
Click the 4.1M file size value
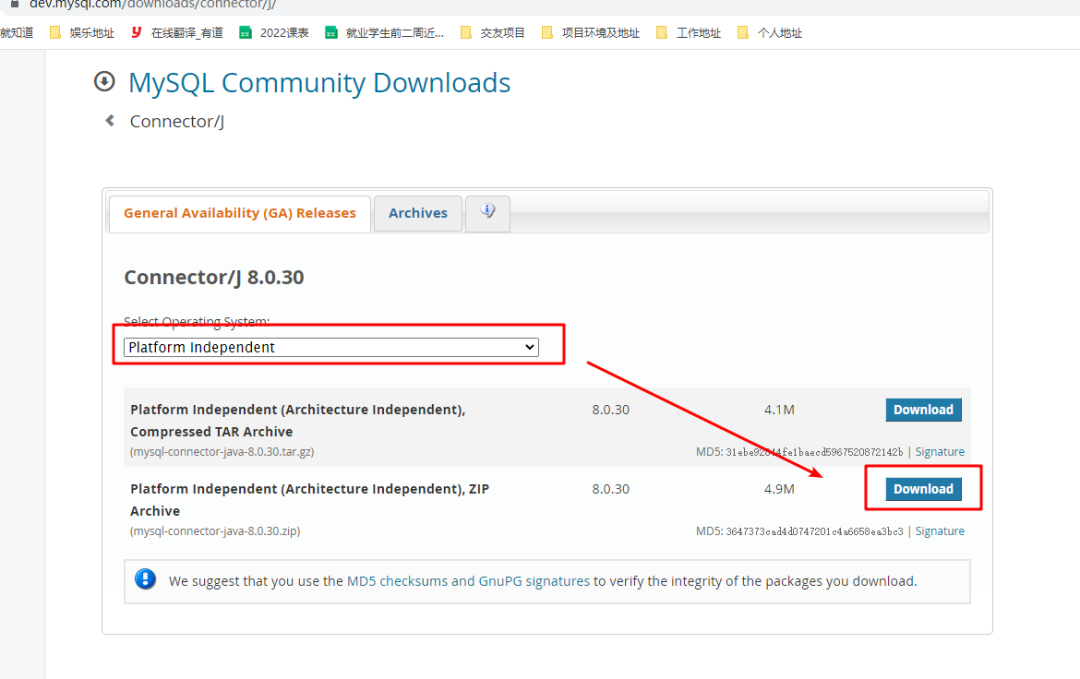(x=779, y=410)
